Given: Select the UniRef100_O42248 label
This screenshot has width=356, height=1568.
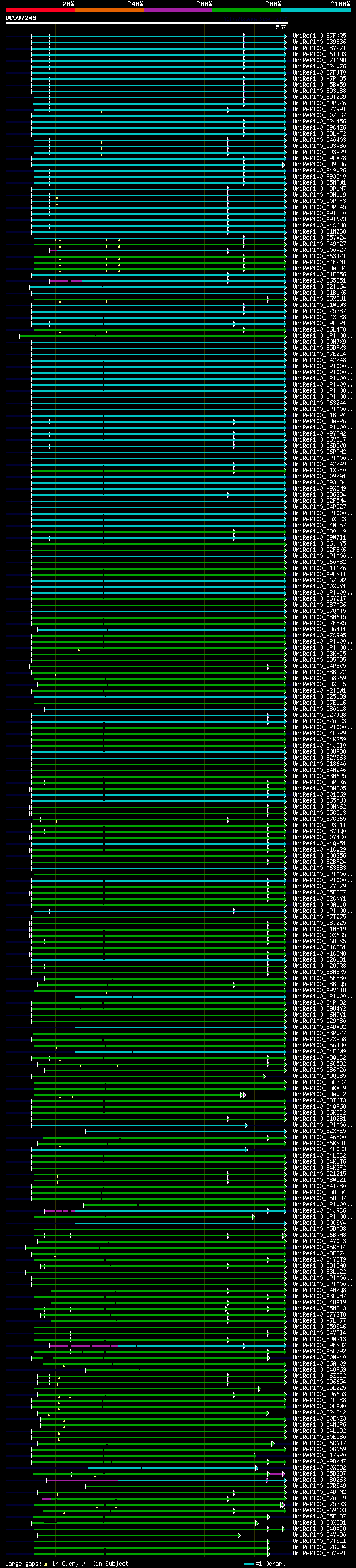Looking at the screenshot, I should pos(319,360).
